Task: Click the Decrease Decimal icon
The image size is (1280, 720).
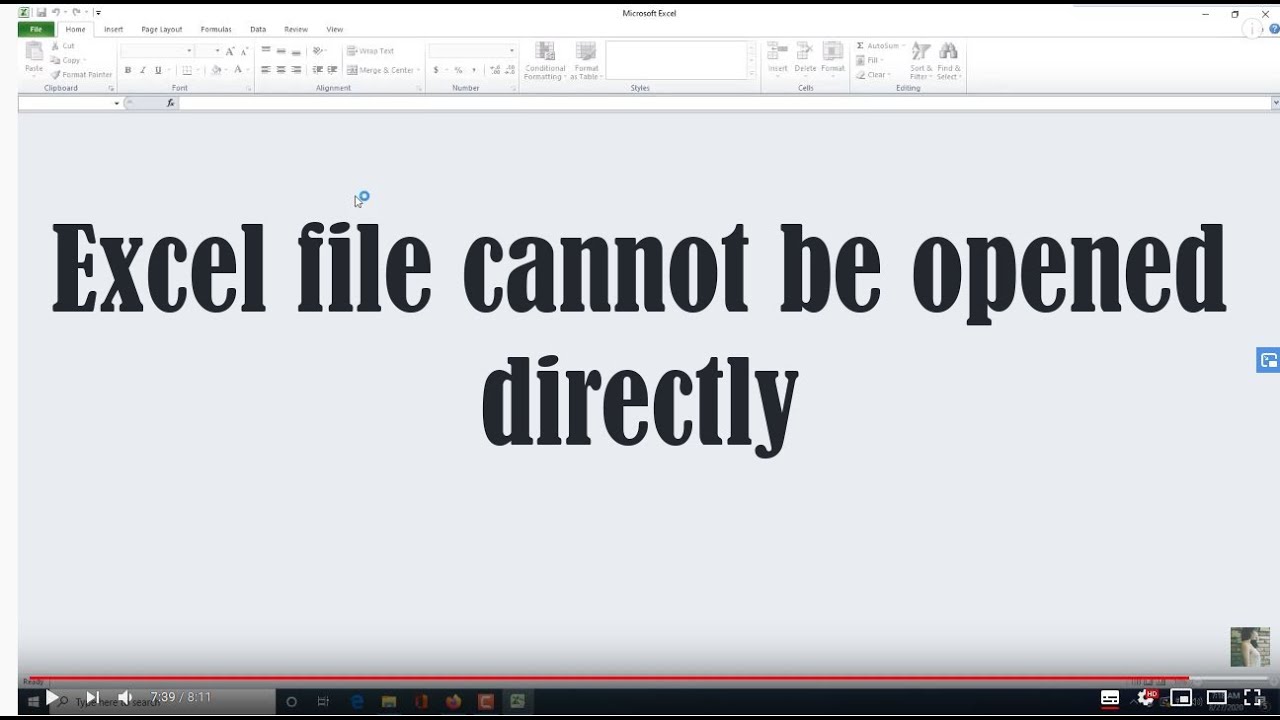Action: (x=510, y=70)
